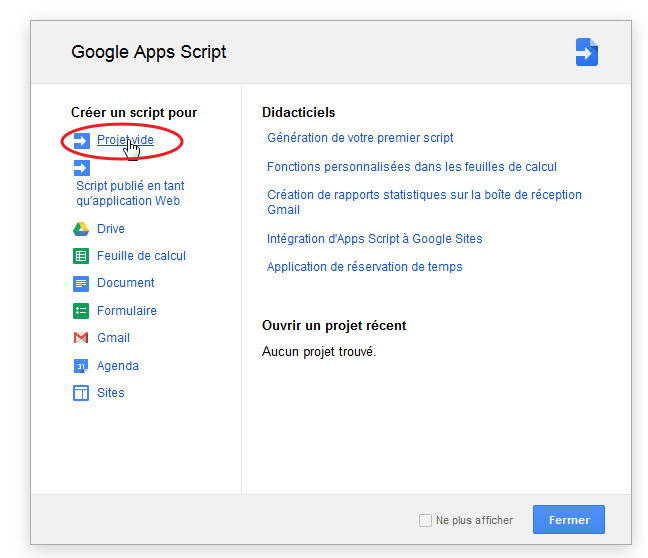Click the "Ne plus afficher" label text
The width and height of the screenshot is (648, 558).
click(x=474, y=520)
